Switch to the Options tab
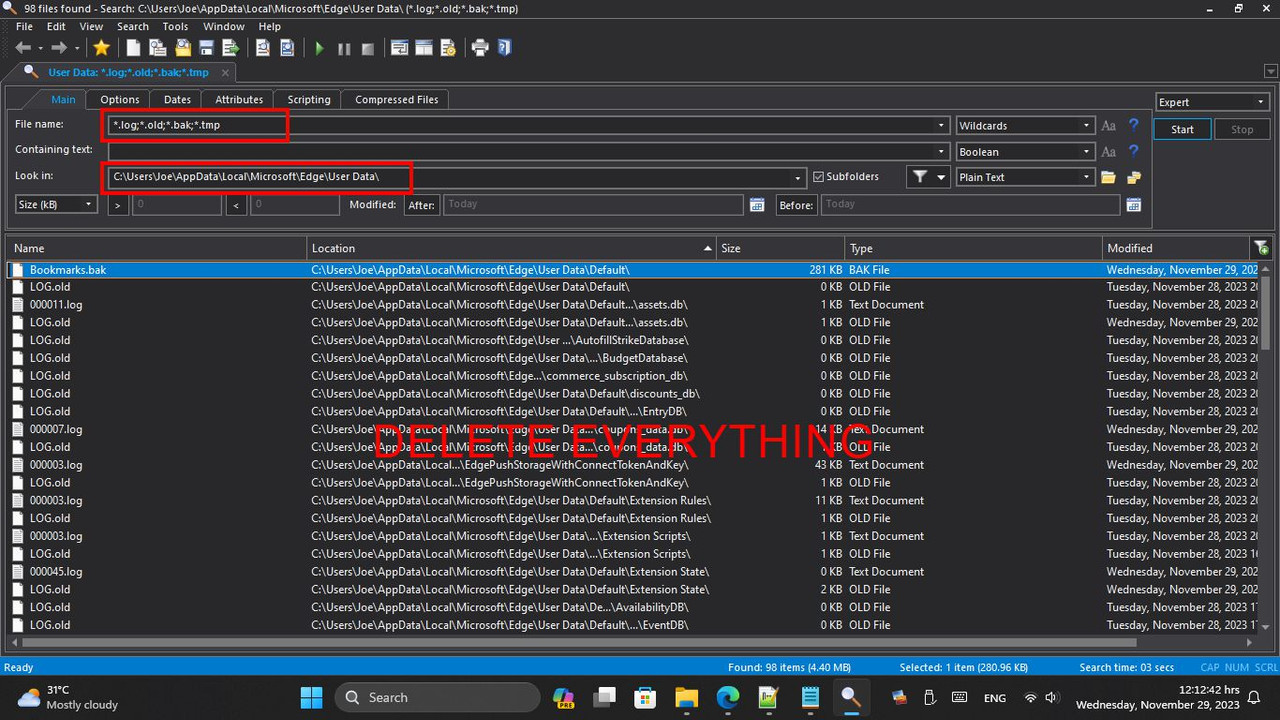Screen dimensions: 1280x720 [x=120, y=99]
